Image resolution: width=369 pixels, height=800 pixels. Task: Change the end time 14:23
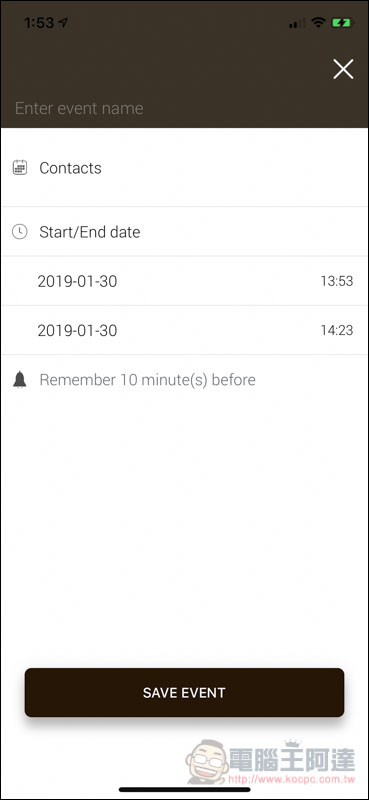click(x=336, y=330)
